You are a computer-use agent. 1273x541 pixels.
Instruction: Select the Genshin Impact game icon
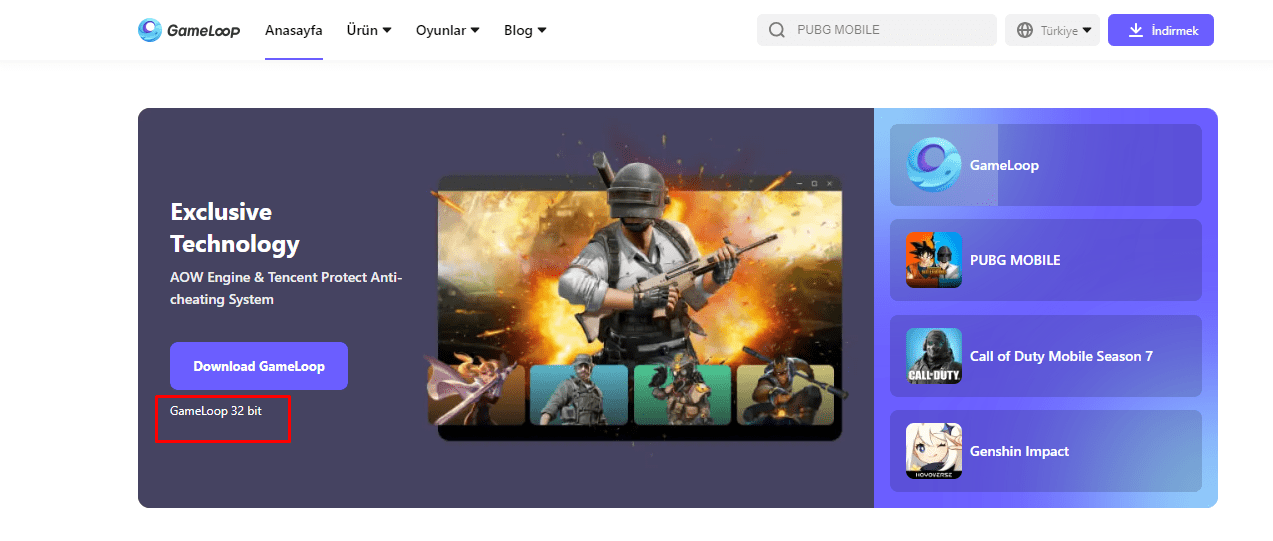point(934,451)
